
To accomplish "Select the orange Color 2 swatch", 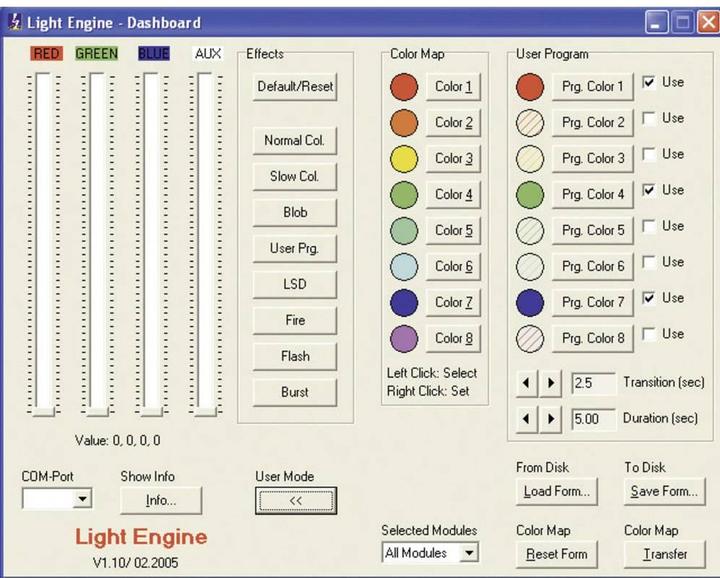I will 404,123.
